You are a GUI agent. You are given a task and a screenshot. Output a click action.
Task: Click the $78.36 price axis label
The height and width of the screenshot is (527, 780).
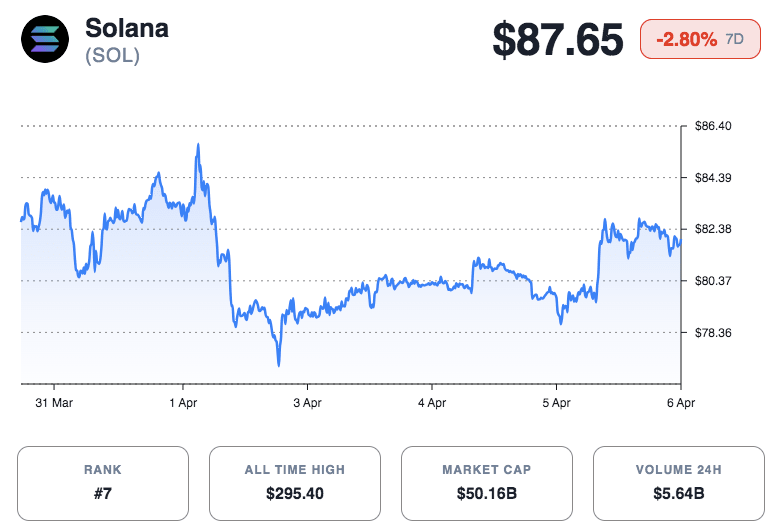713,332
